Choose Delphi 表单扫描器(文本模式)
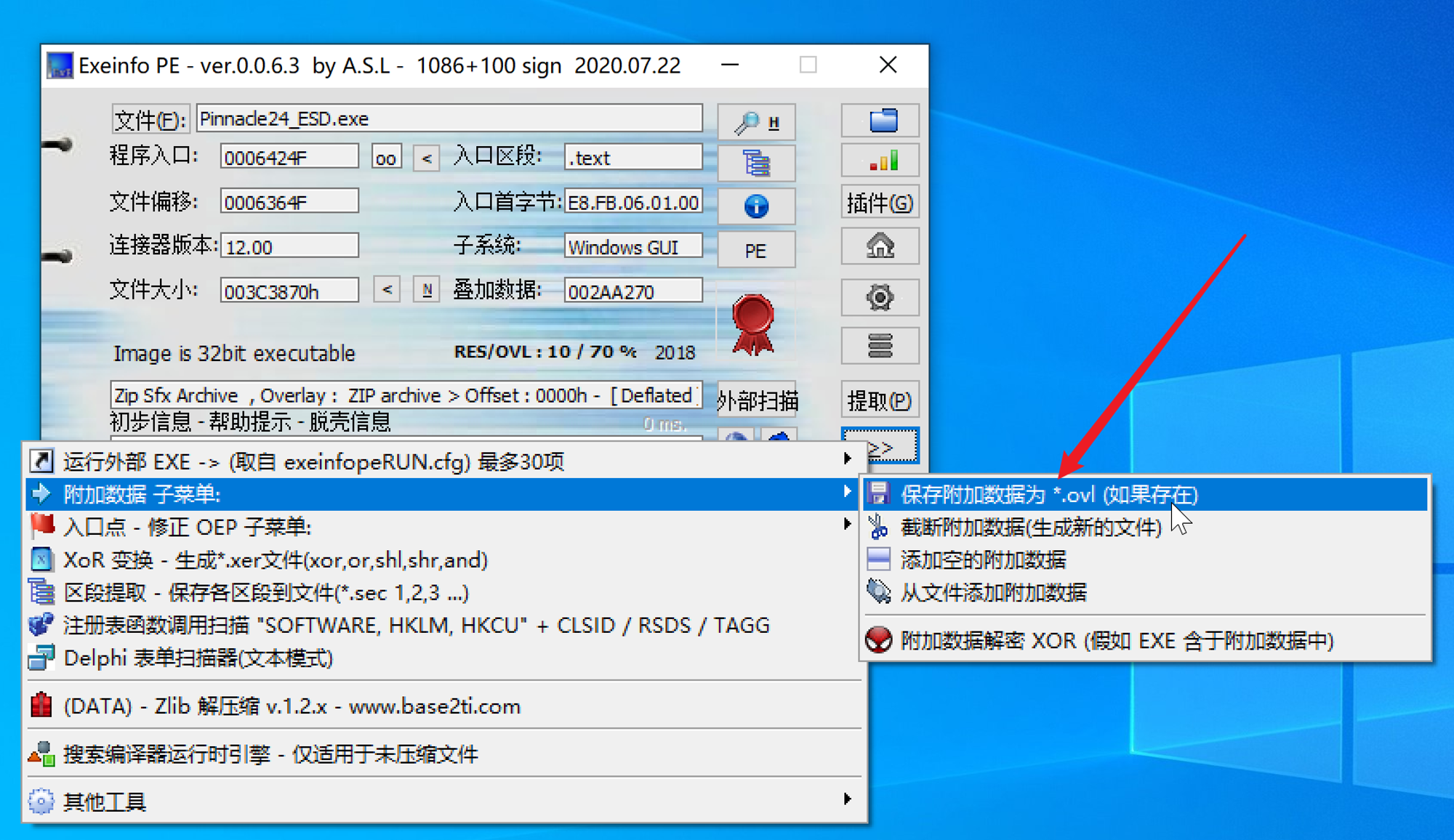Viewport: 1454px width, 840px height. (445, 658)
